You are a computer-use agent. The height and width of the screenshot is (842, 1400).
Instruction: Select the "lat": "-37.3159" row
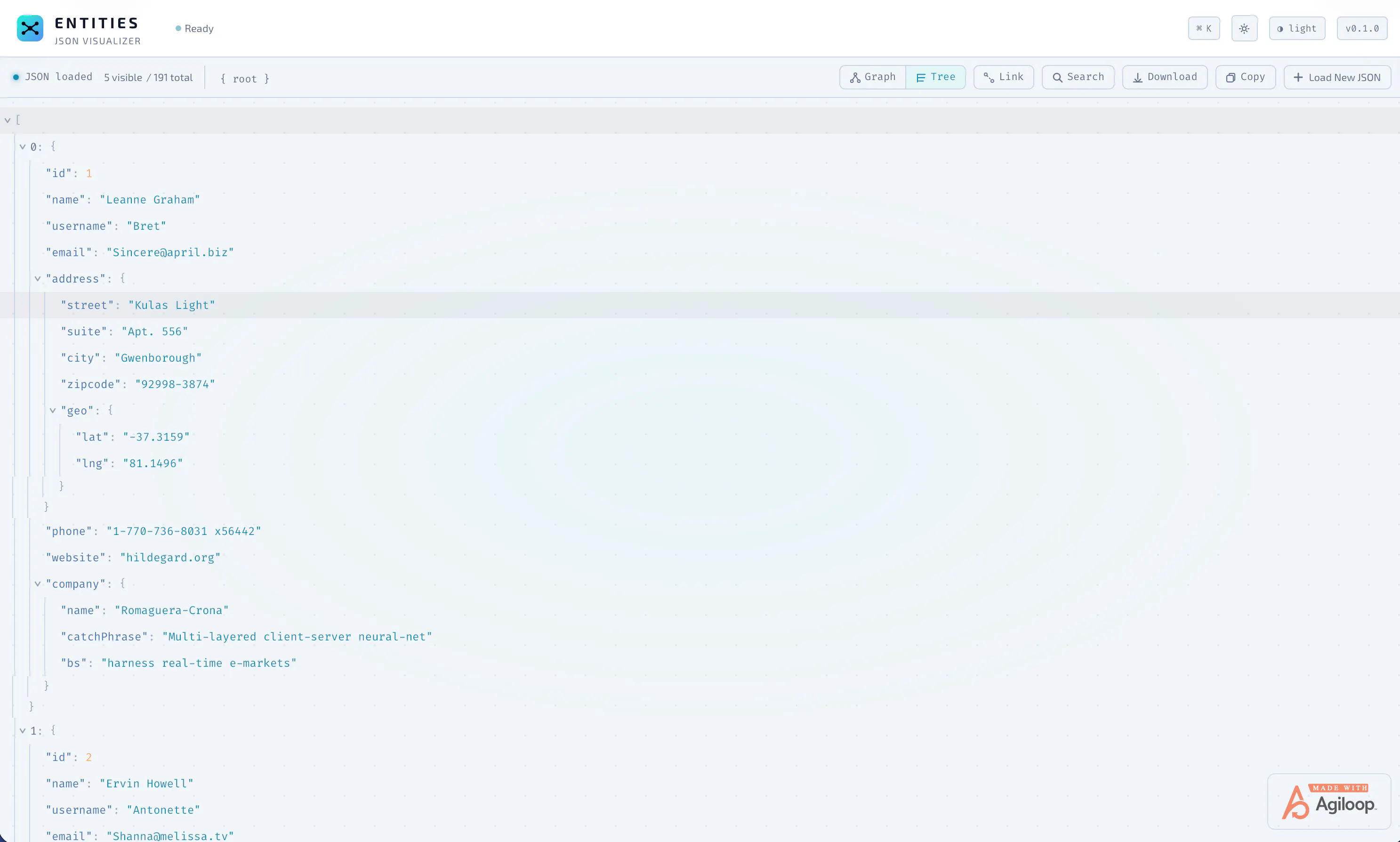click(x=700, y=437)
